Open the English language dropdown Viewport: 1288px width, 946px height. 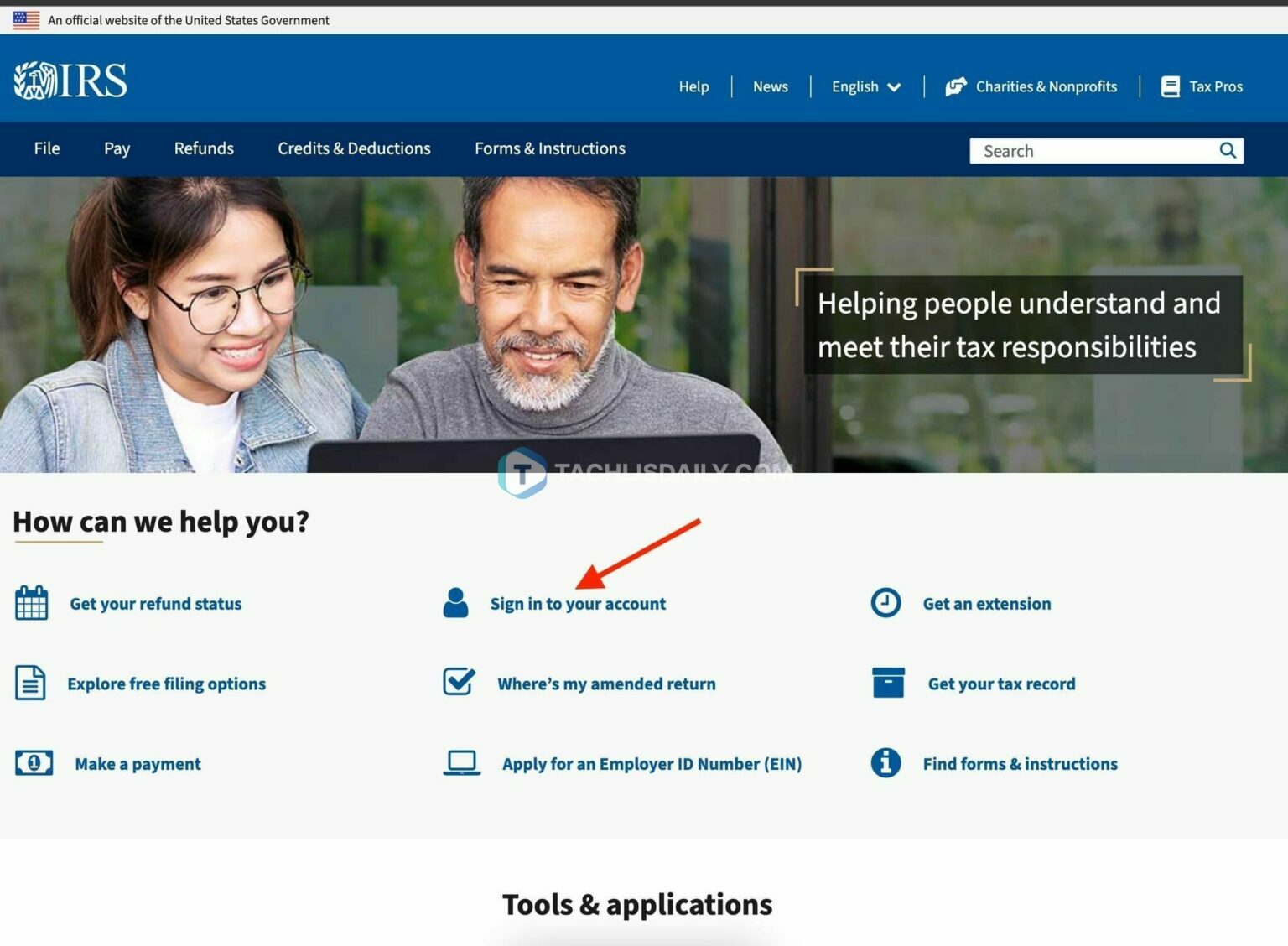(865, 86)
